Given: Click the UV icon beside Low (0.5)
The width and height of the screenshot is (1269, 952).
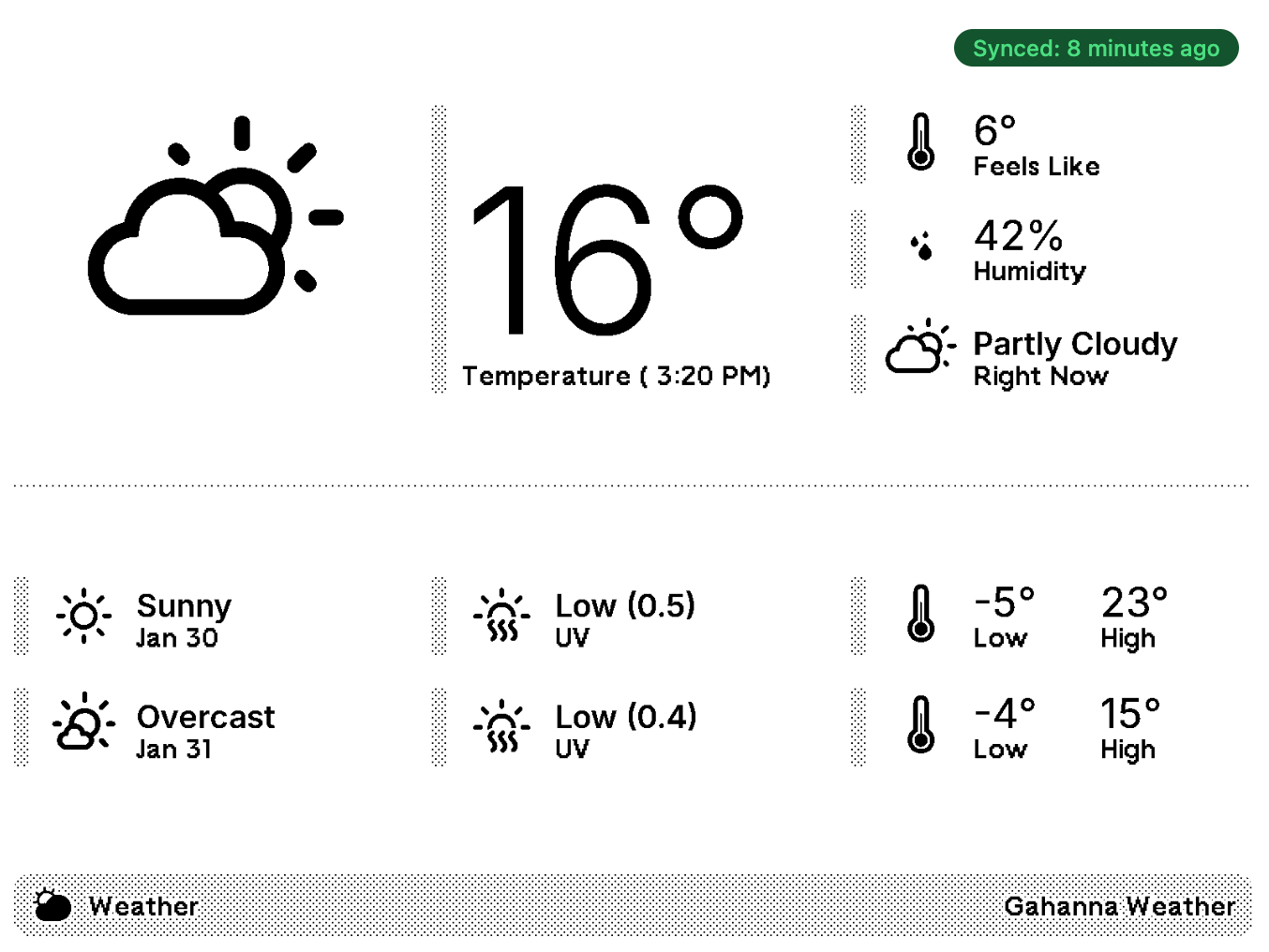Looking at the screenshot, I should (x=501, y=616).
